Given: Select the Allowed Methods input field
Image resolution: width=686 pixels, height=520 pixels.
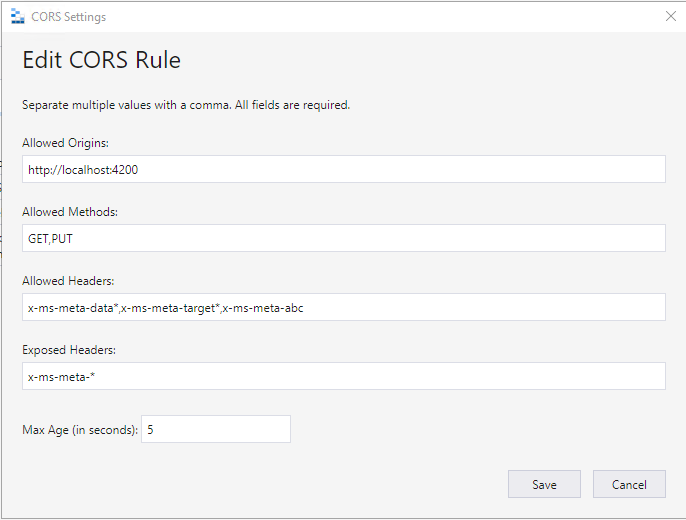Looking at the screenshot, I should (x=344, y=238).
